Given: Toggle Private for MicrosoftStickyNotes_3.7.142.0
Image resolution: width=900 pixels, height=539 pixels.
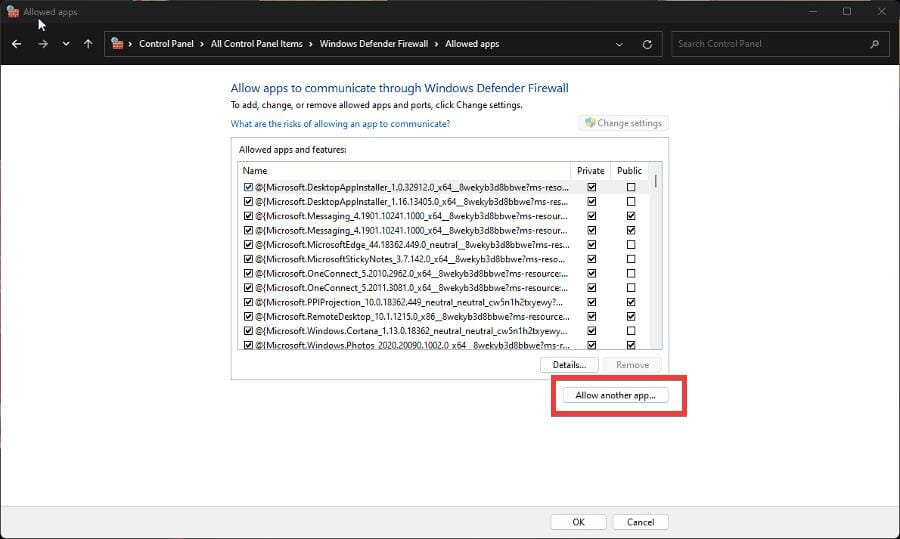Looking at the screenshot, I should point(592,259).
